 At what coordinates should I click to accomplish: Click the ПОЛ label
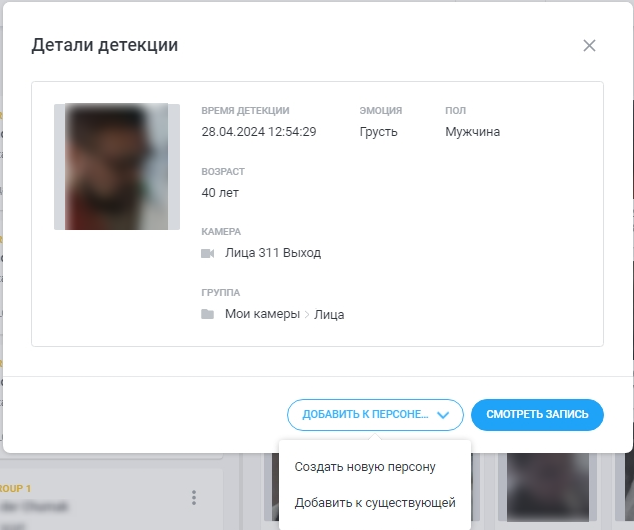click(456, 111)
